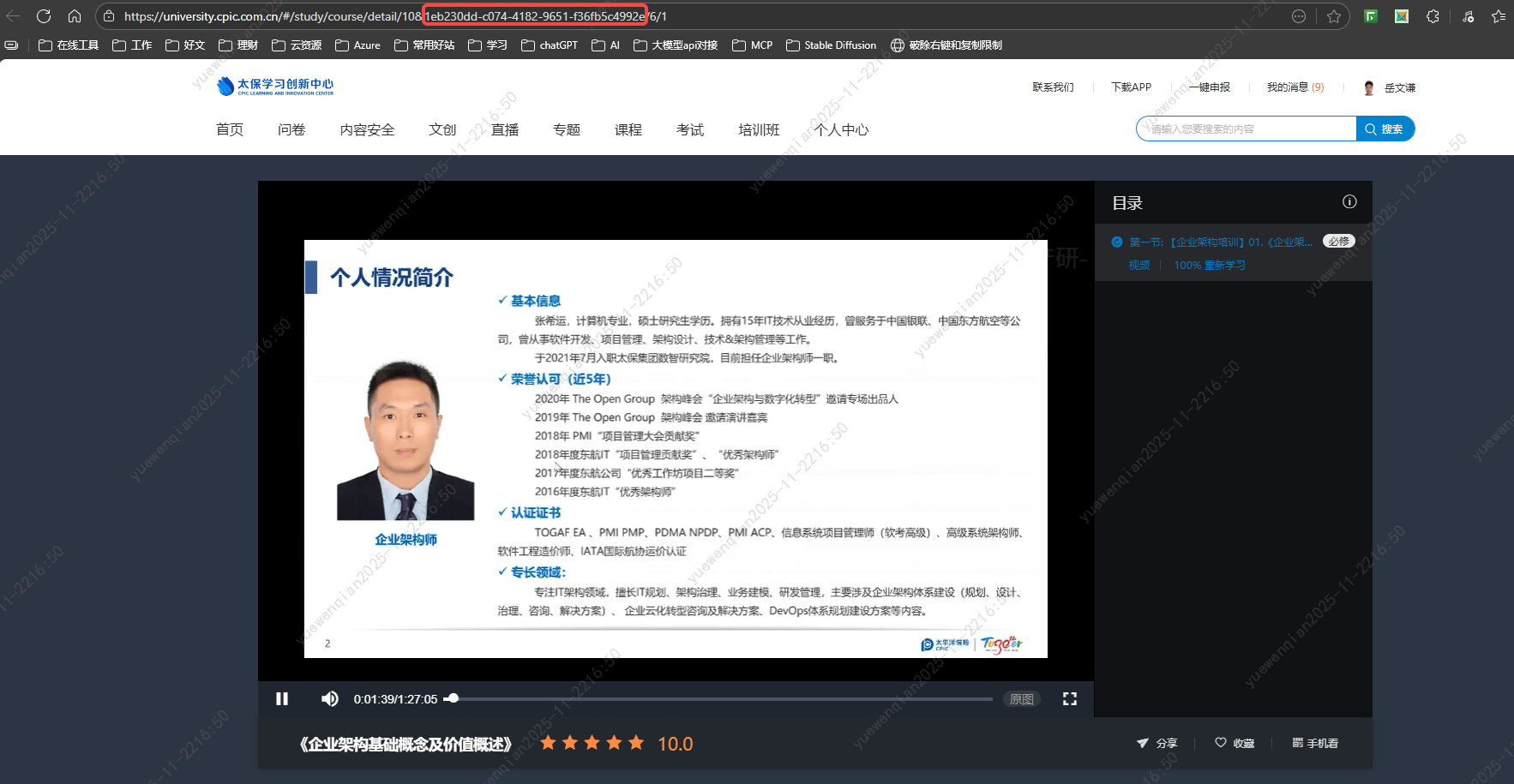
Task: Toggle 原图 quality on the player
Action: (x=1022, y=698)
